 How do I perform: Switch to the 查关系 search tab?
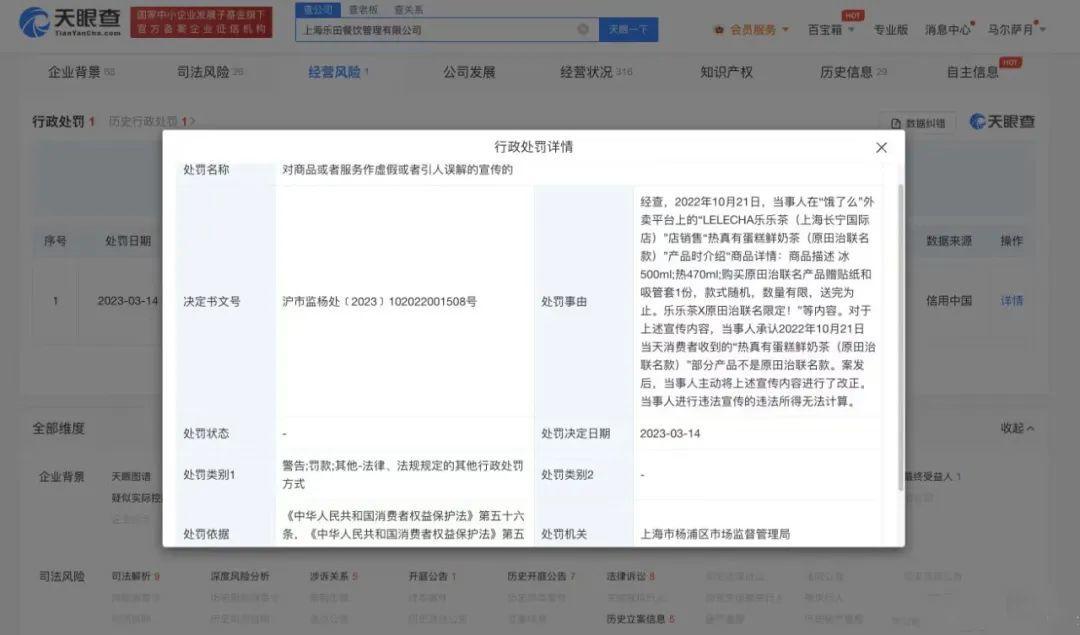click(x=408, y=10)
